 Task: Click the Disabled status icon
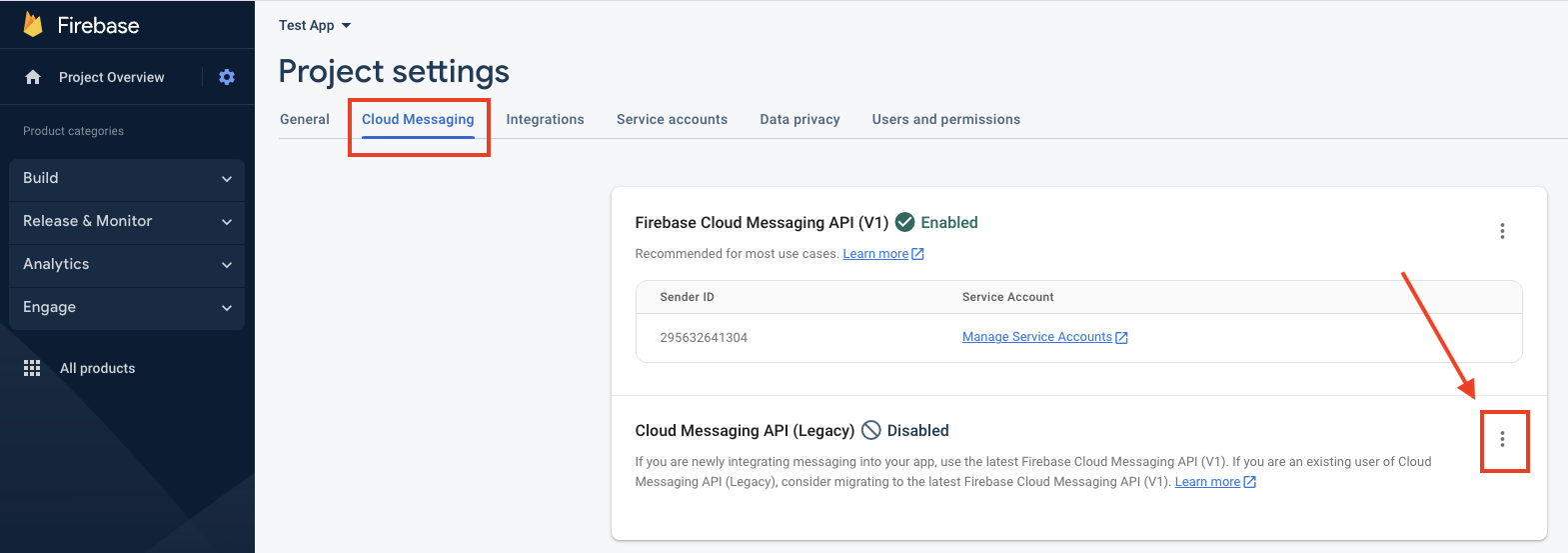coord(871,430)
